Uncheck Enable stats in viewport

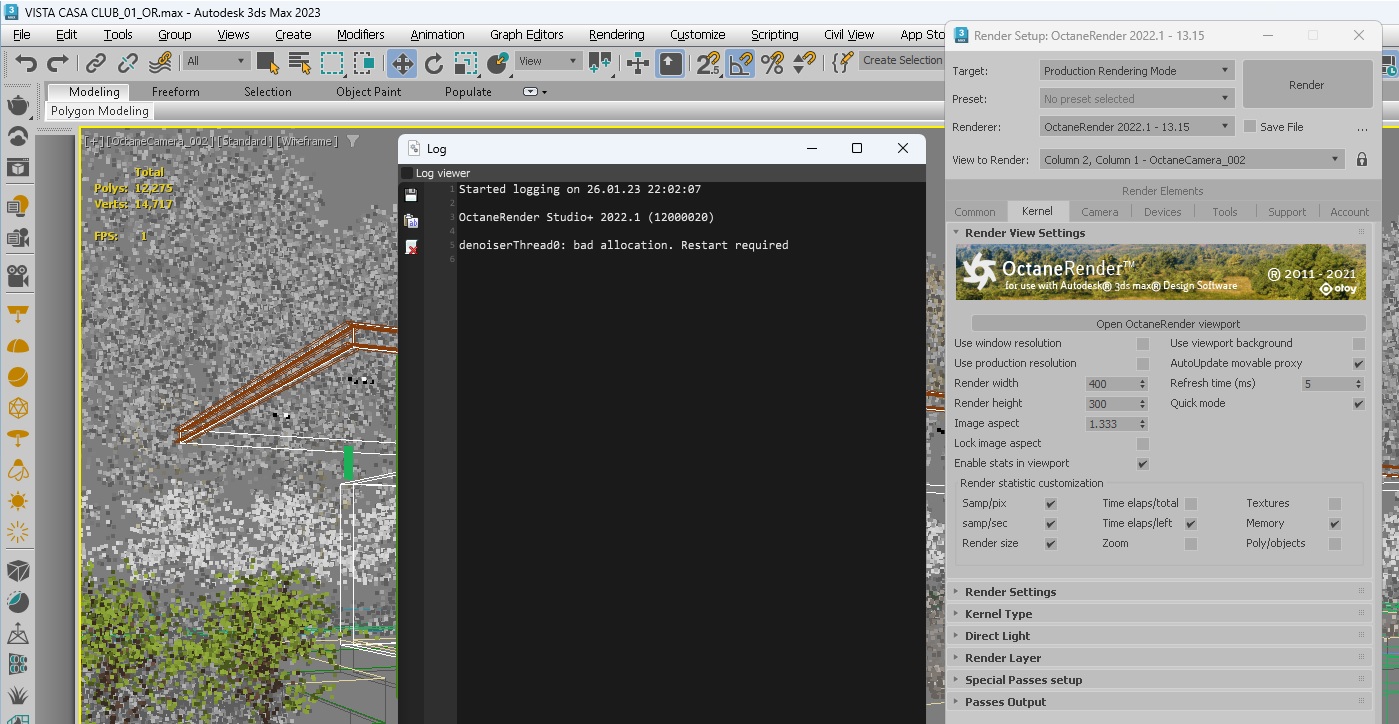coord(1143,464)
